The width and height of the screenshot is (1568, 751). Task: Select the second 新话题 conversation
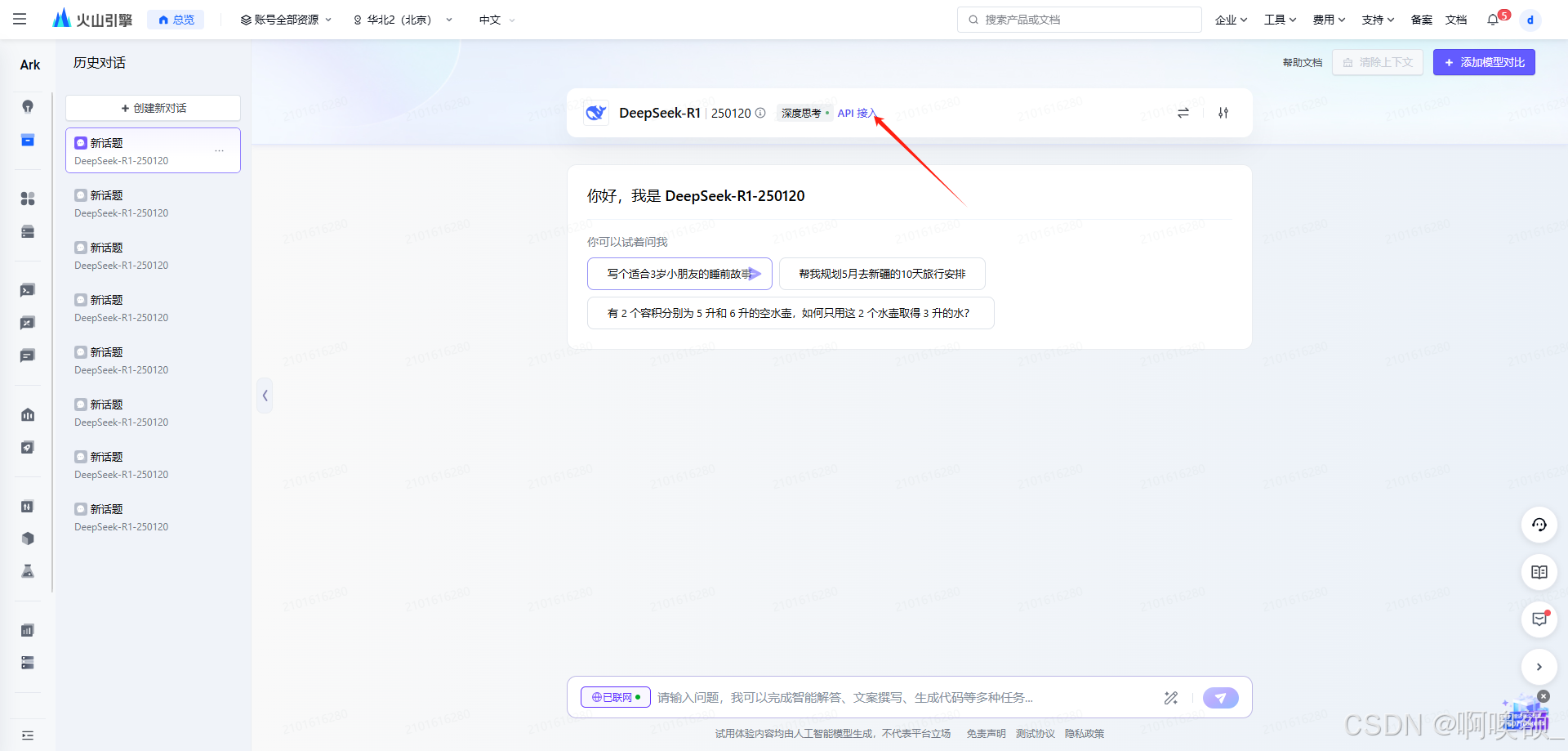[x=153, y=203]
